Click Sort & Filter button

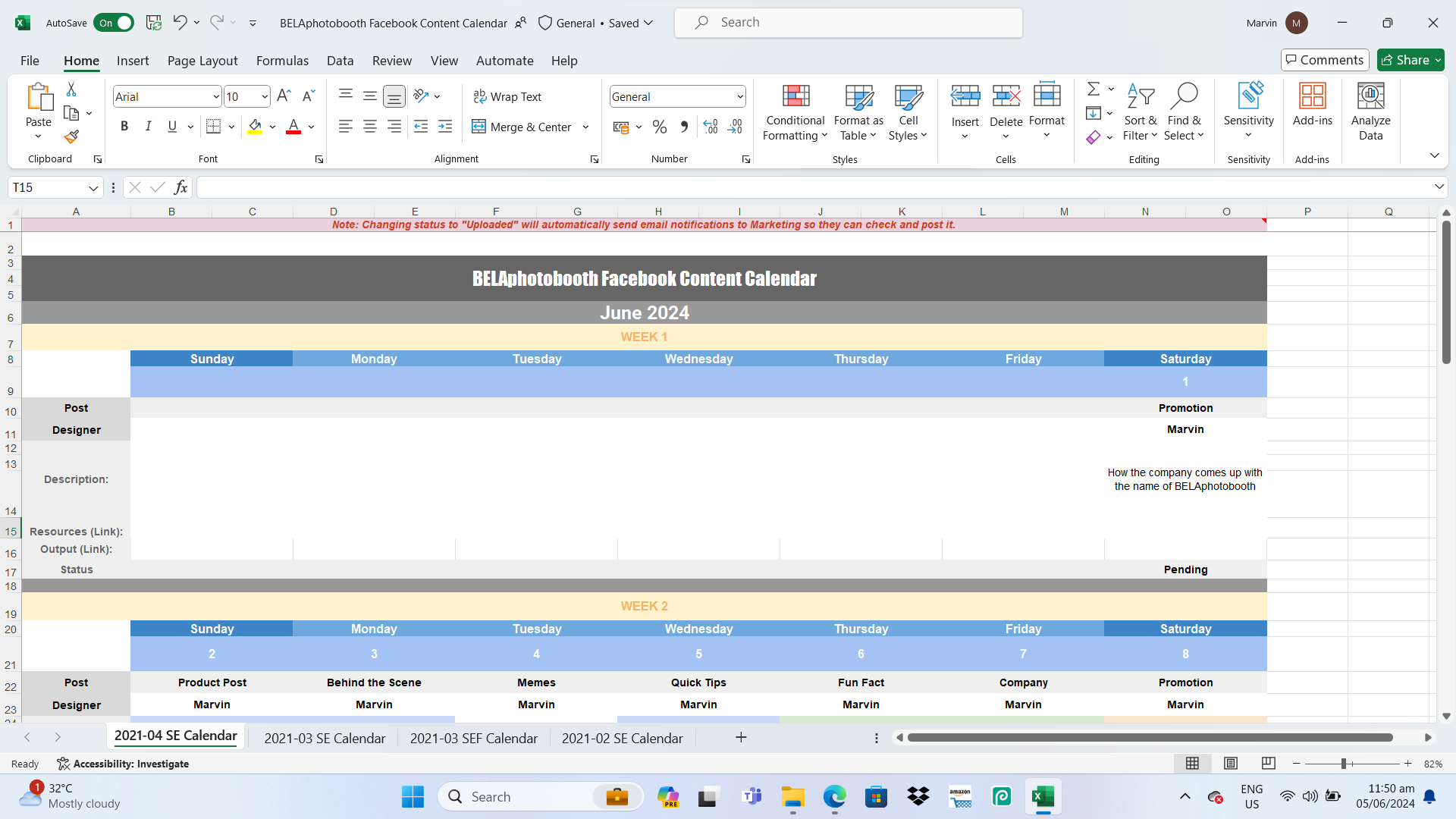click(x=1140, y=111)
